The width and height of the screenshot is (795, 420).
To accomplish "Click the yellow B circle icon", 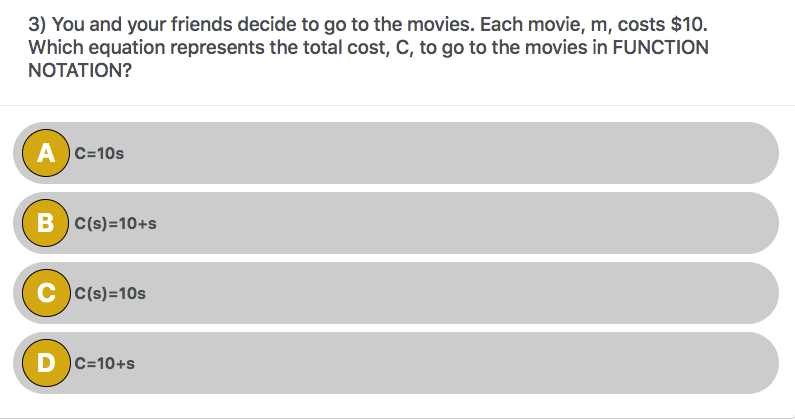I will [46, 223].
